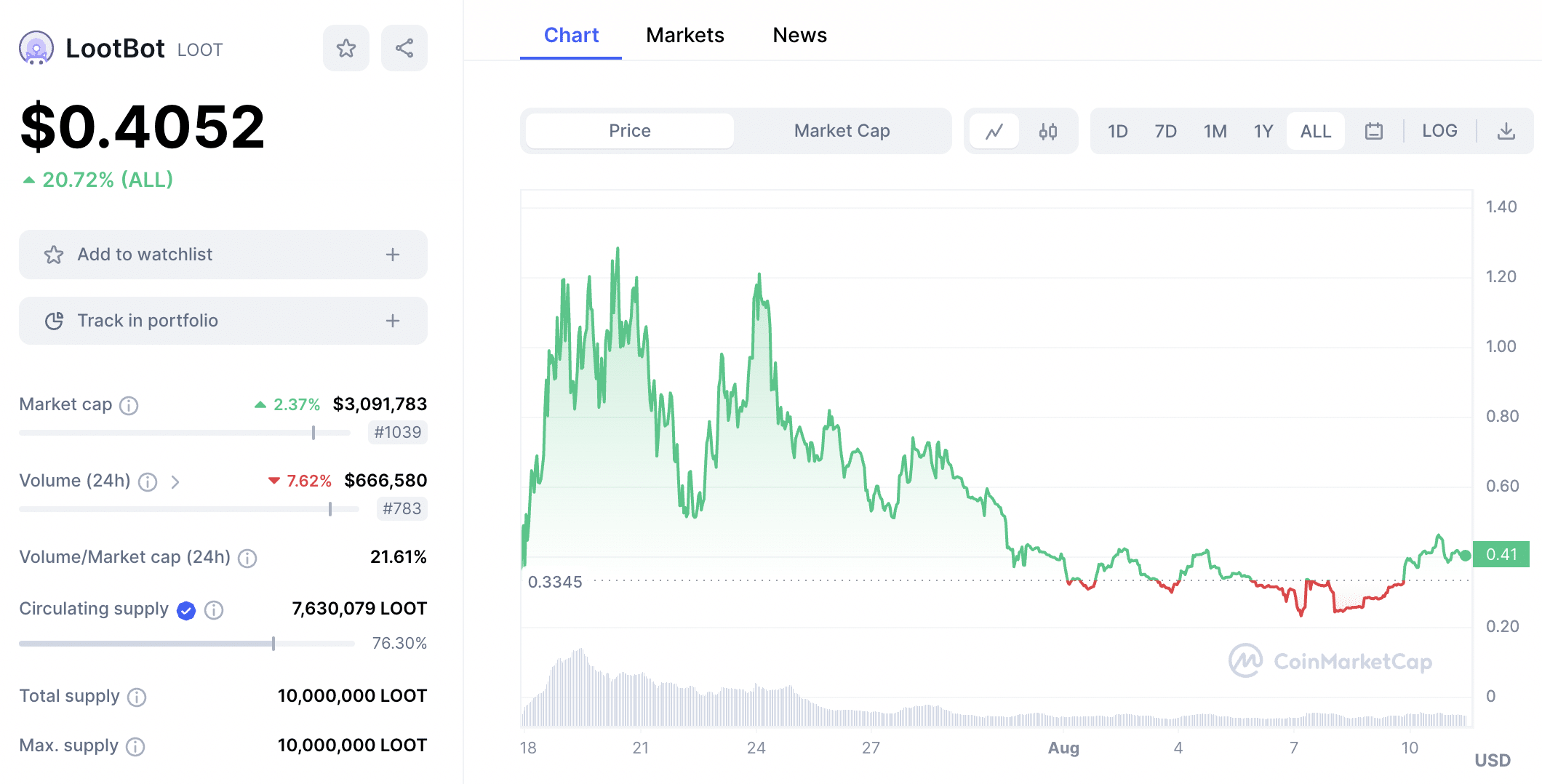Click the 0.3345 opening price label
Image resolution: width=1542 pixels, height=784 pixels.
coord(555,582)
